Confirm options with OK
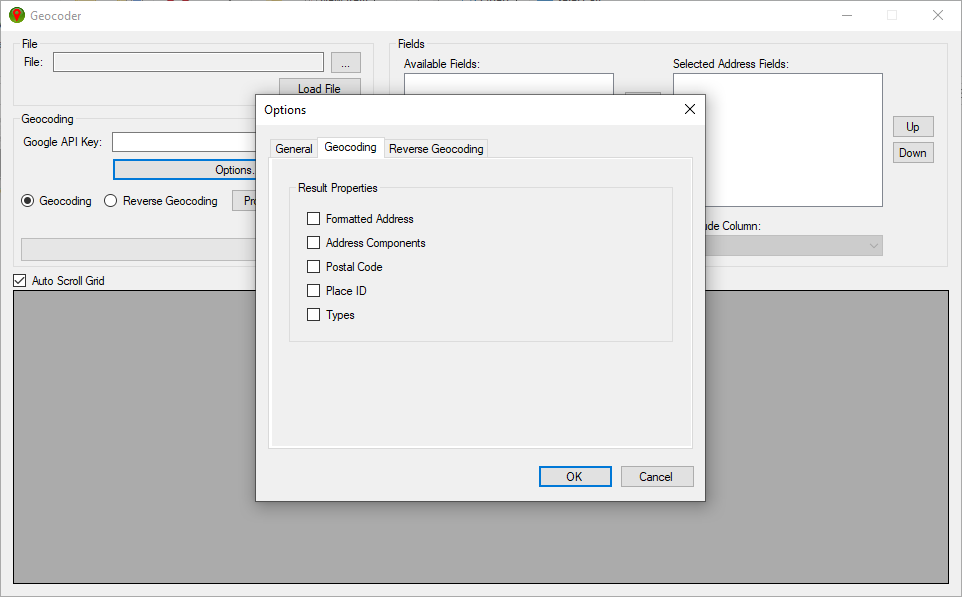Image resolution: width=962 pixels, height=597 pixels. point(575,476)
